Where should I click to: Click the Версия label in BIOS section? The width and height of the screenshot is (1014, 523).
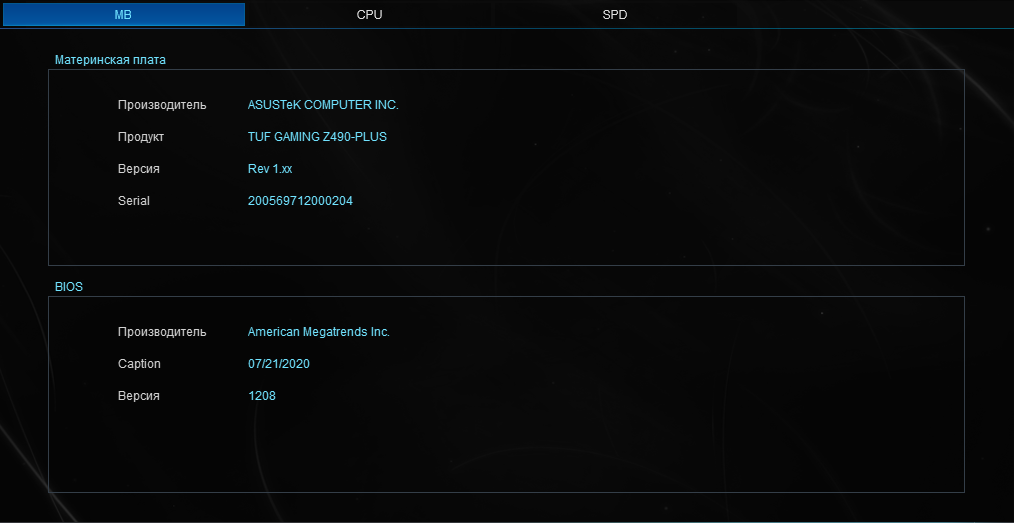(x=139, y=396)
